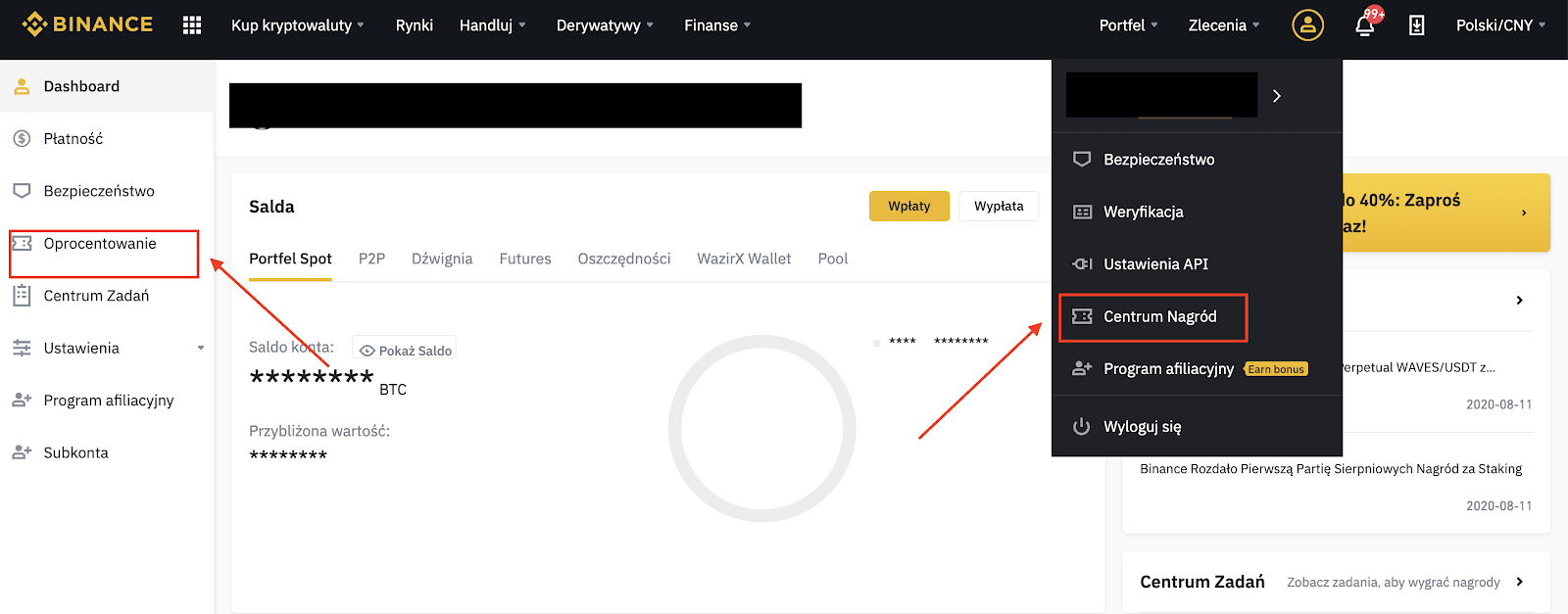Viewport: 1568px width, 614px height.
Task: Click the sidebar Bezpieczeństwo shield icon
Action: pyautogui.click(x=22, y=191)
